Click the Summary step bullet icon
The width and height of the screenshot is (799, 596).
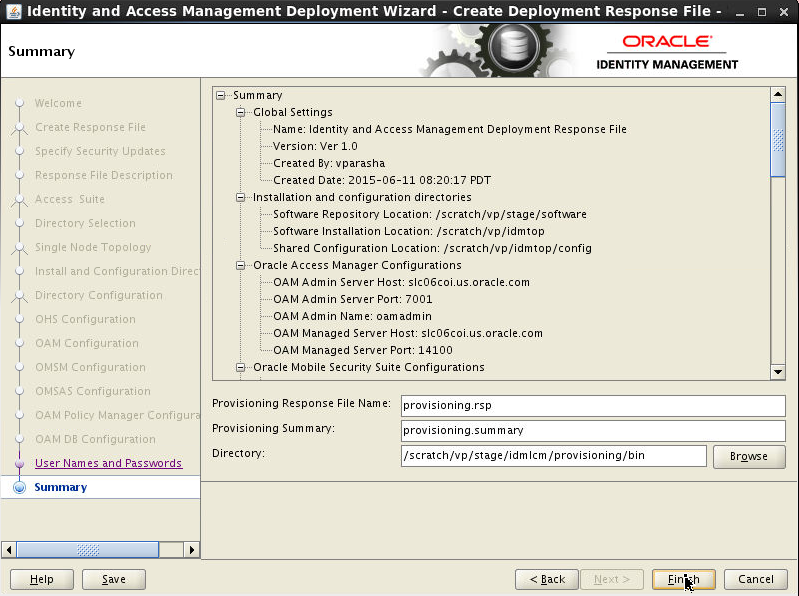coord(19,487)
